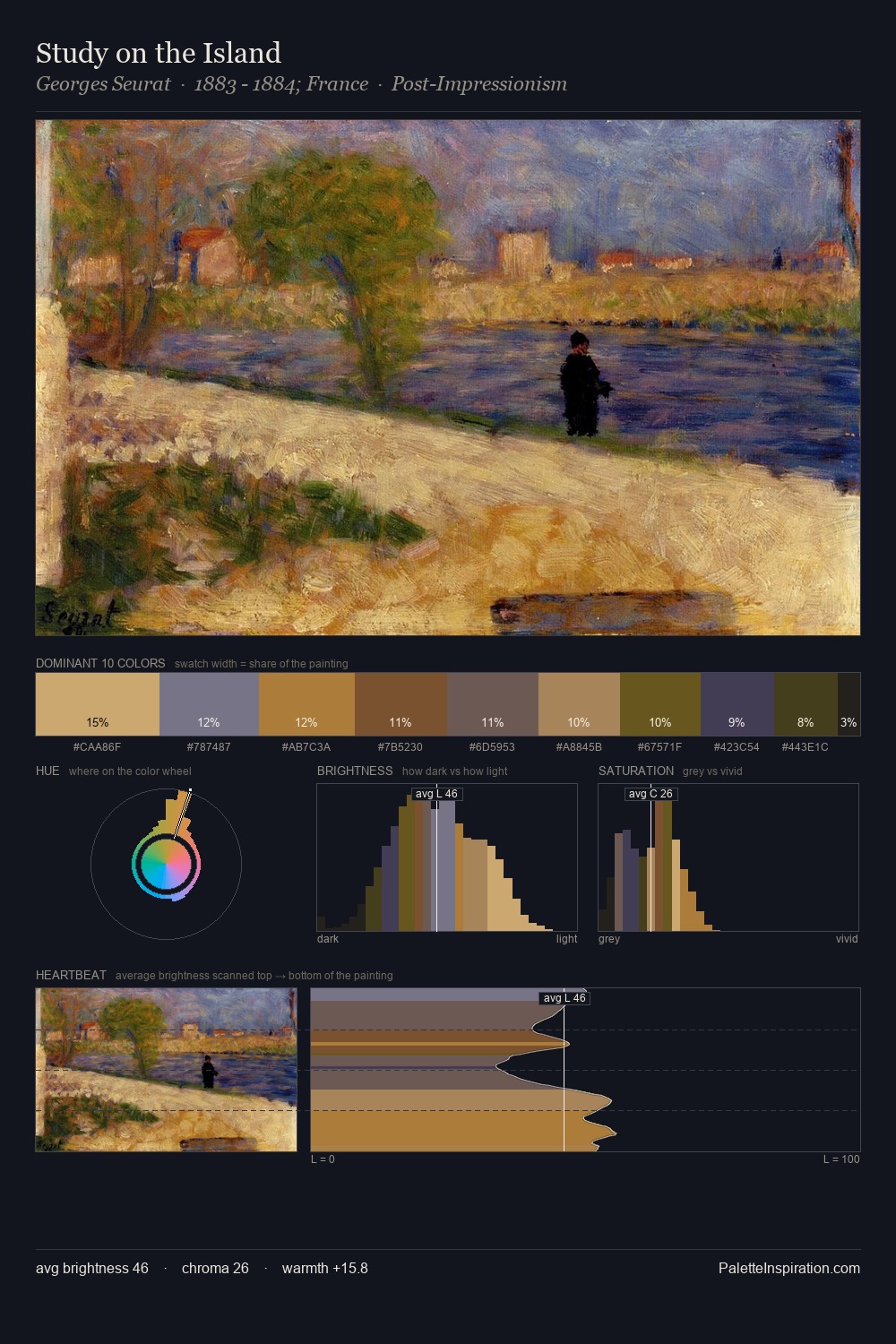Click the 'avg C 26' saturation label
The image size is (896, 1344).
[x=650, y=794]
